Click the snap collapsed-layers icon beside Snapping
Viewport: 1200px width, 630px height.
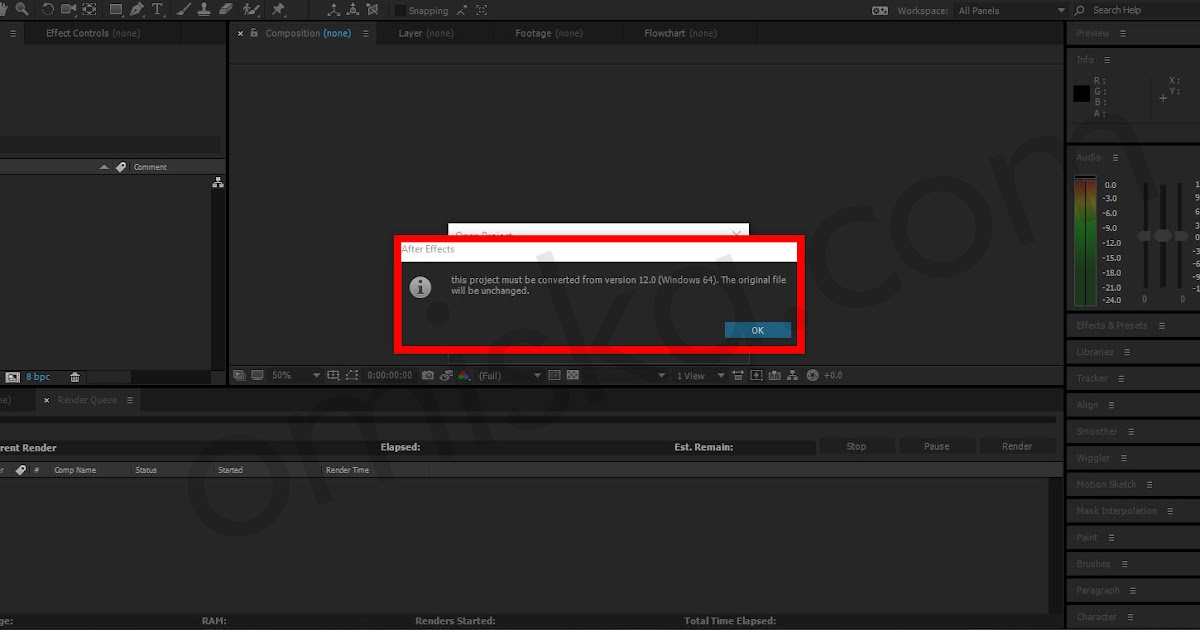pyautogui.click(x=481, y=10)
